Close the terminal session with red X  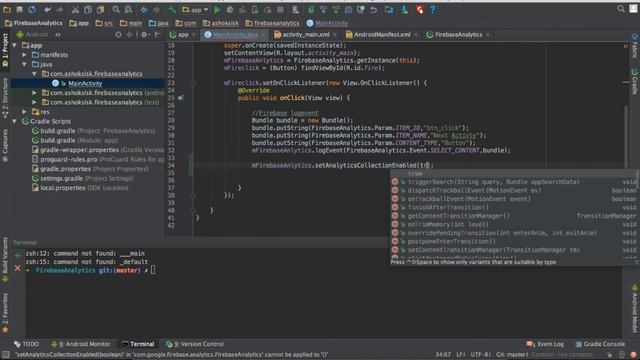tap(18, 268)
